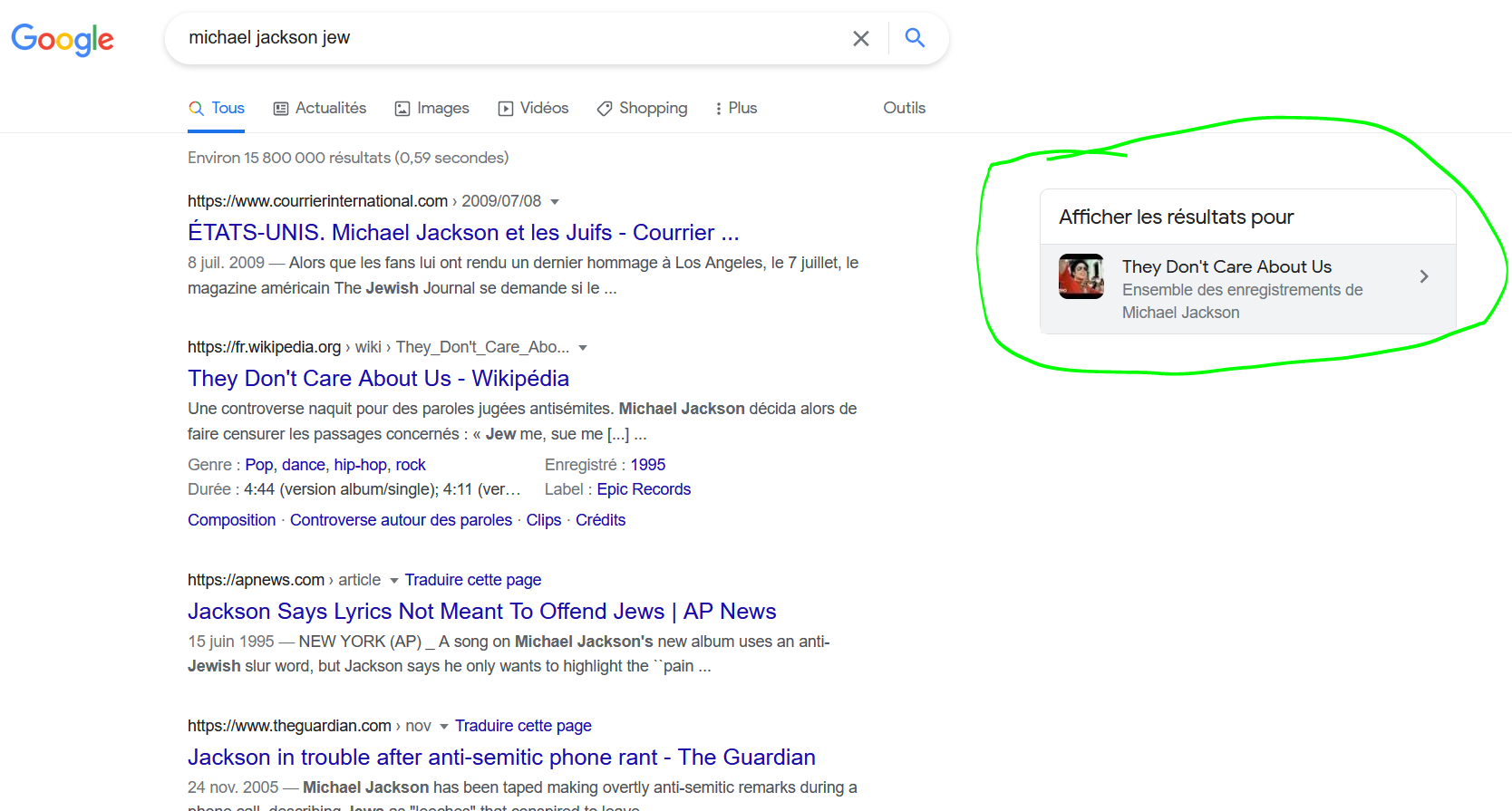Expand dropdown arrow next to fr.wikipedia.org URL

(583, 348)
